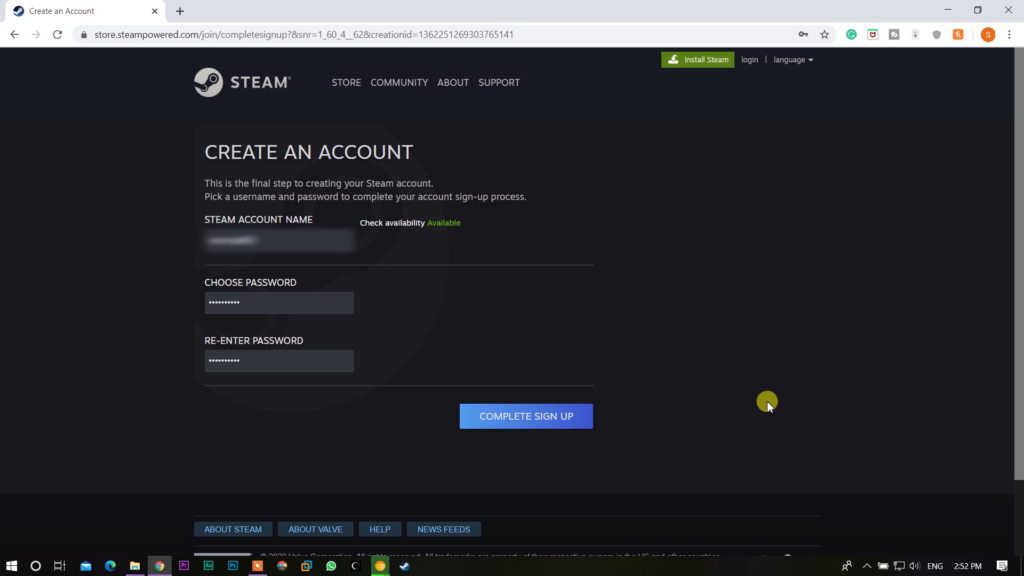
Task: Open the STORE menu
Action: point(346,82)
